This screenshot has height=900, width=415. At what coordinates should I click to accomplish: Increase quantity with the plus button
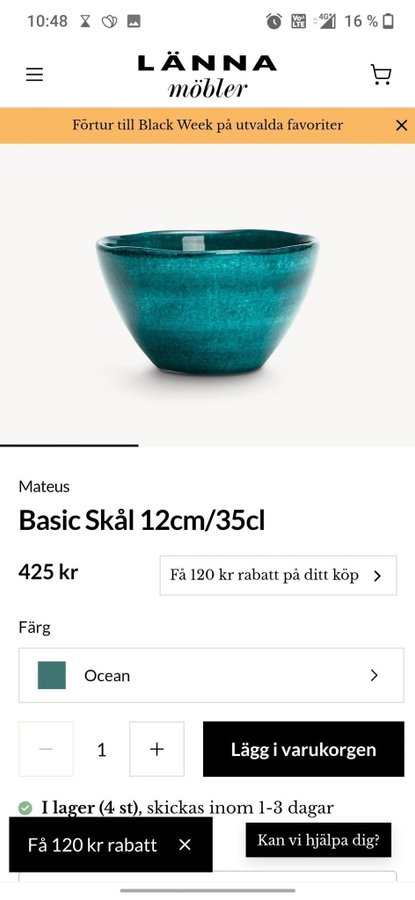tap(157, 749)
